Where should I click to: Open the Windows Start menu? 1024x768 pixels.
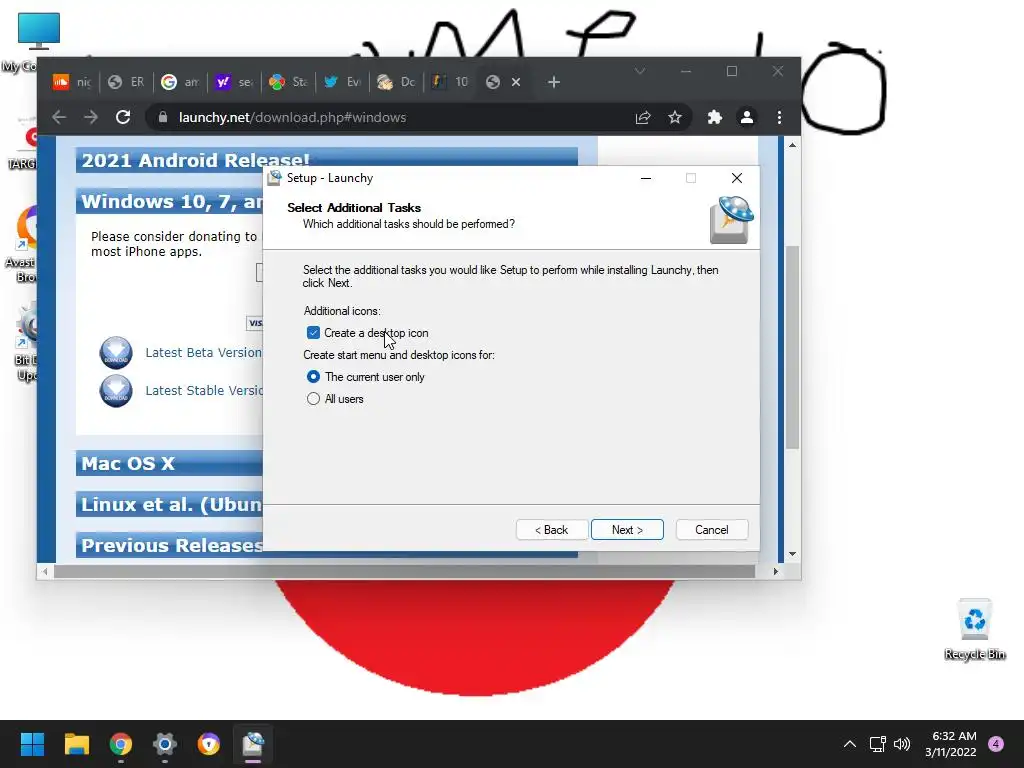click(x=32, y=744)
